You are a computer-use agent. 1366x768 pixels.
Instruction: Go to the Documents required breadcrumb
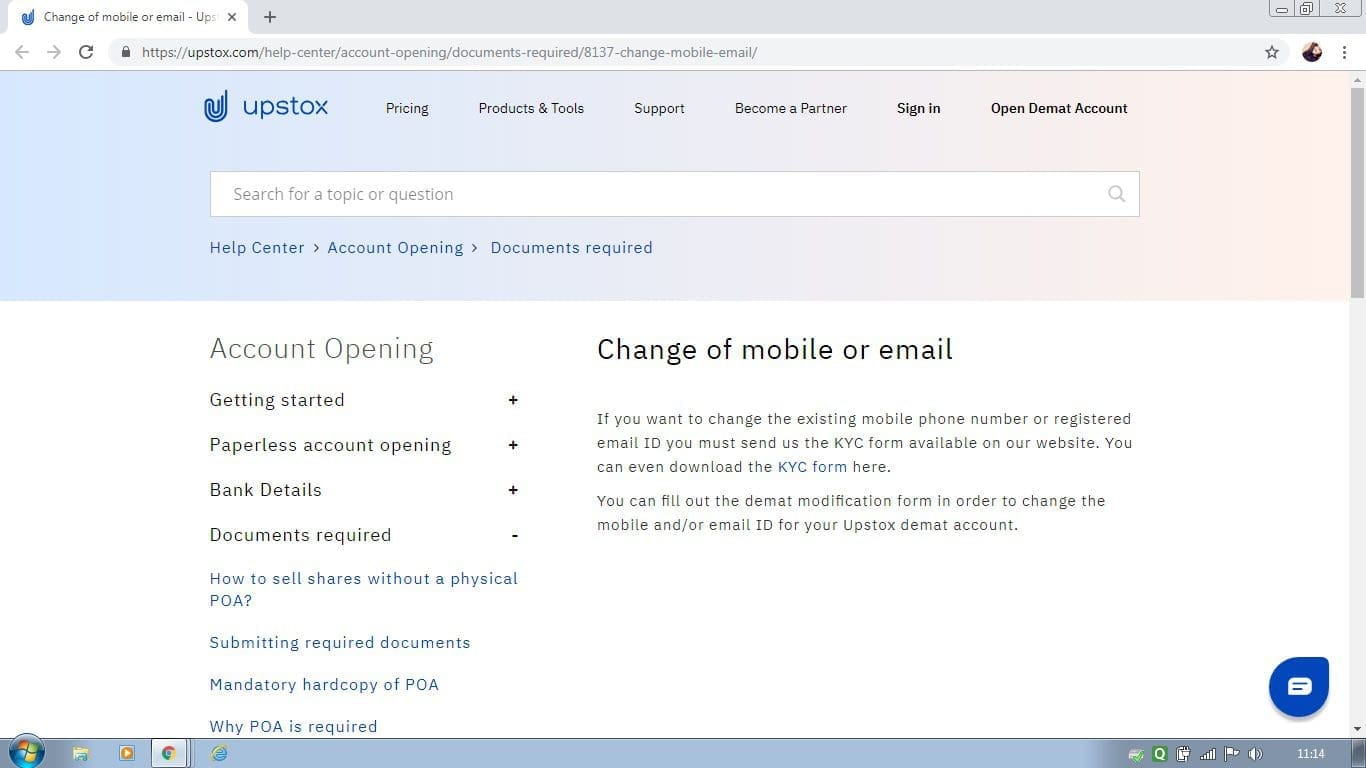[571, 248]
